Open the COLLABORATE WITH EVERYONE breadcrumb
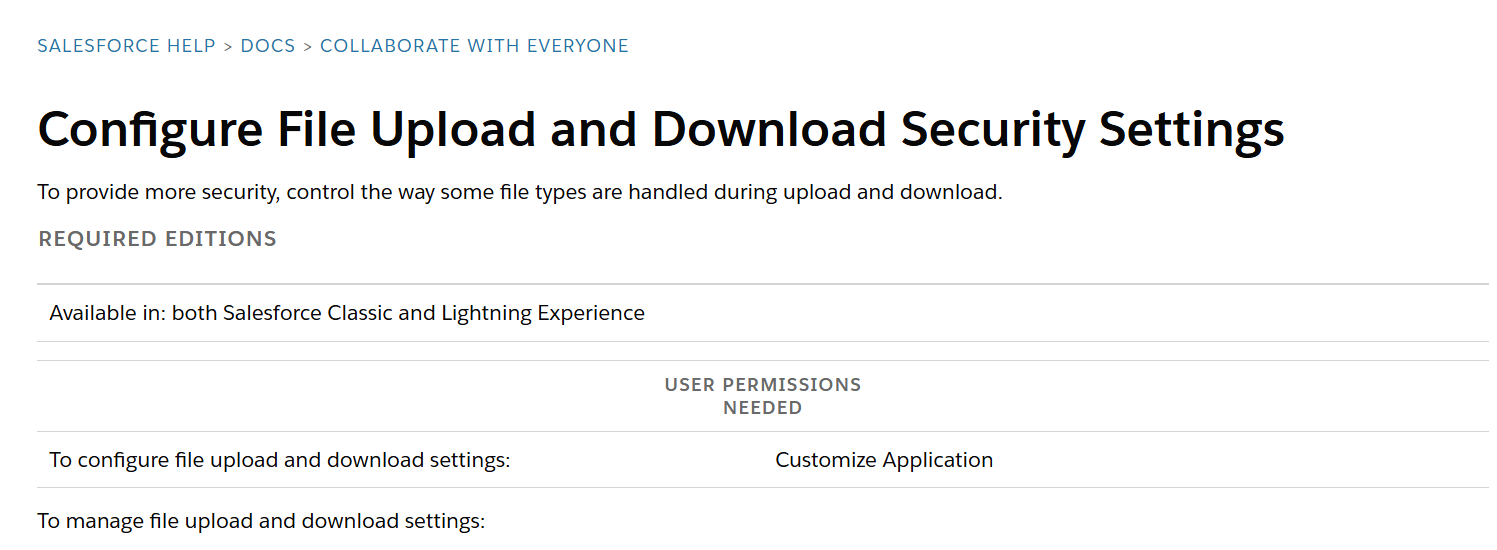This screenshot has height=550, width=1497. (x=474, y=46)
